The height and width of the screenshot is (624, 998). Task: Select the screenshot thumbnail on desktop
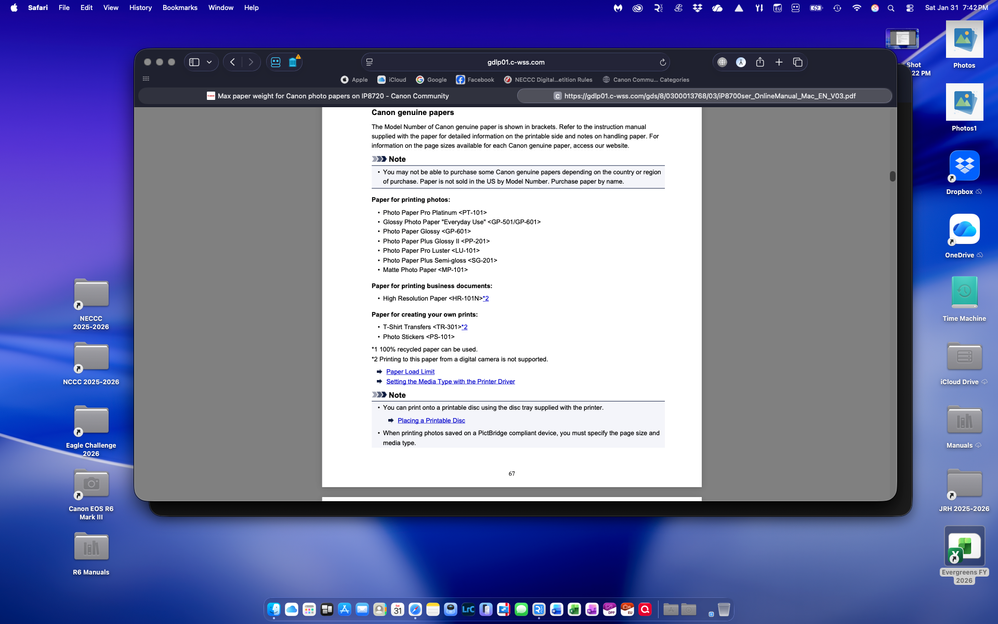[x=902, y=39]
